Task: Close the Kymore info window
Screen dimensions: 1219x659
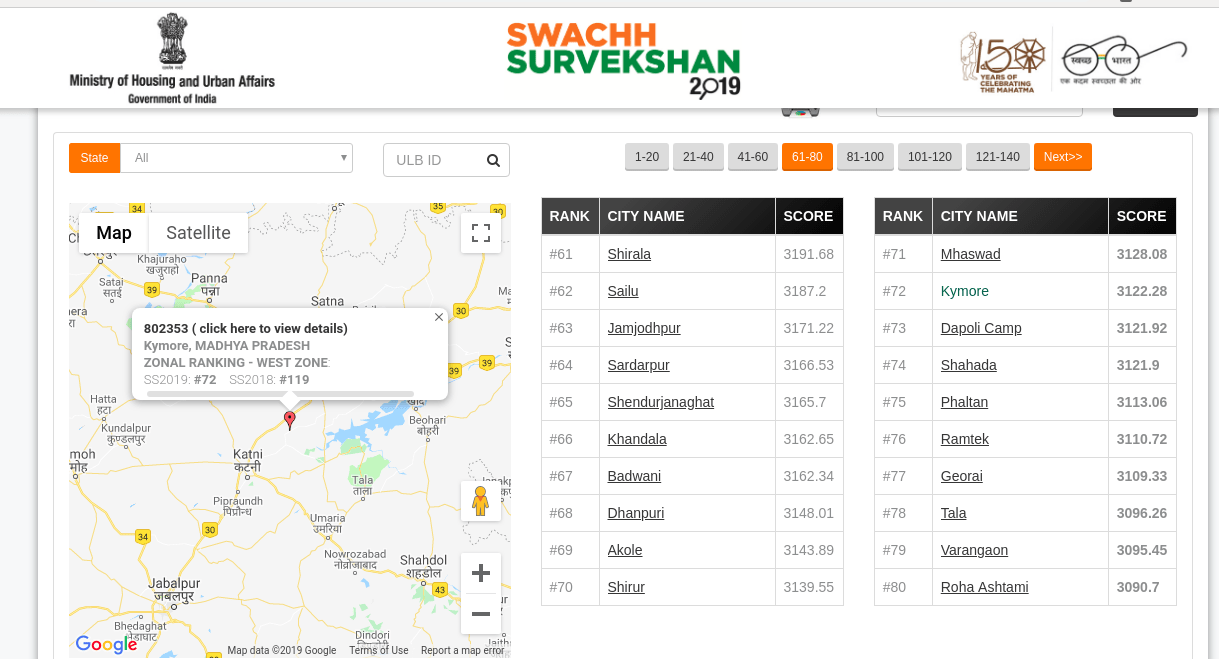Action: (438, 316)
